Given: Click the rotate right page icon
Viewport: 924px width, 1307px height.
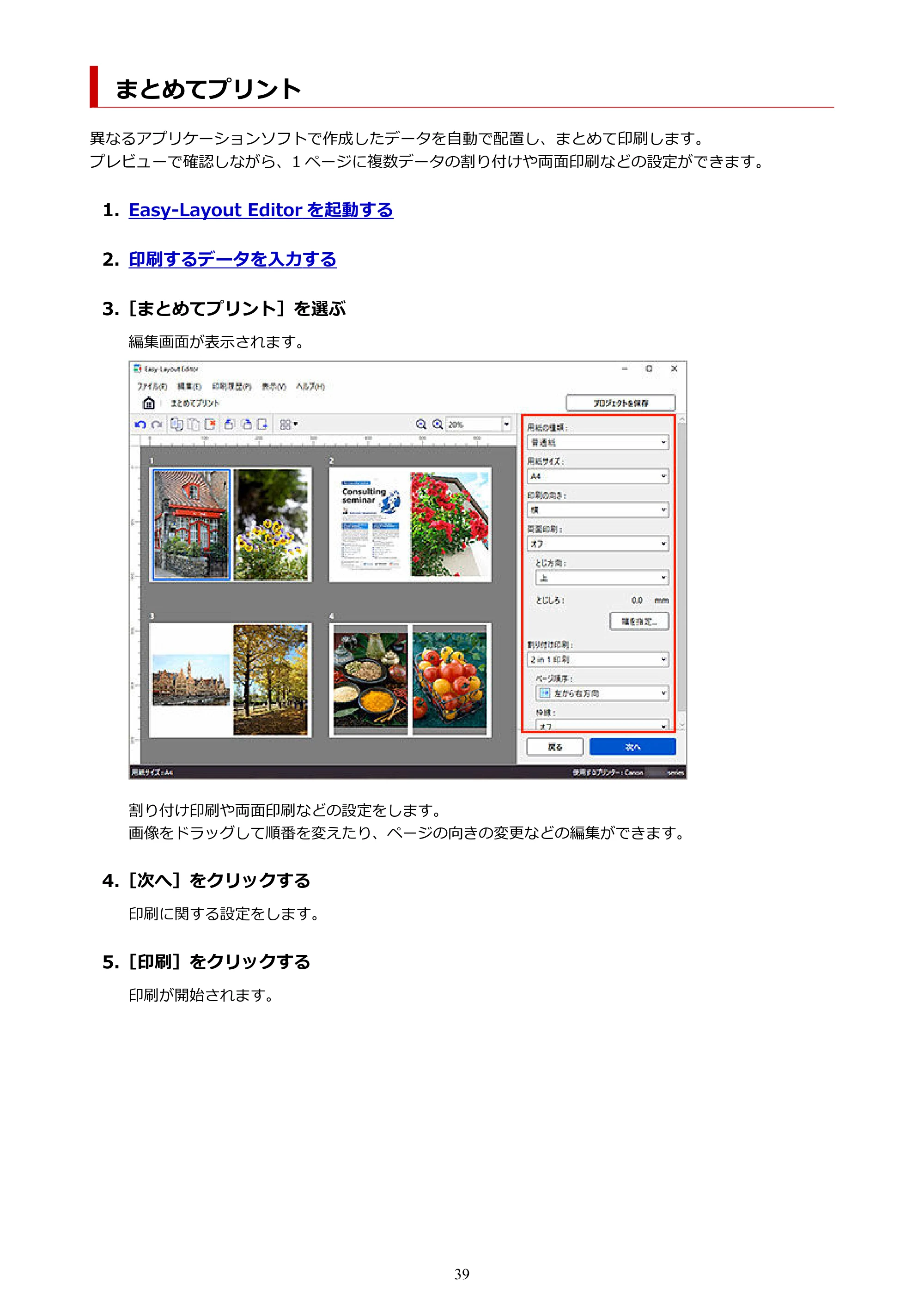Looking at the screenshot, I should pos(246,424).
